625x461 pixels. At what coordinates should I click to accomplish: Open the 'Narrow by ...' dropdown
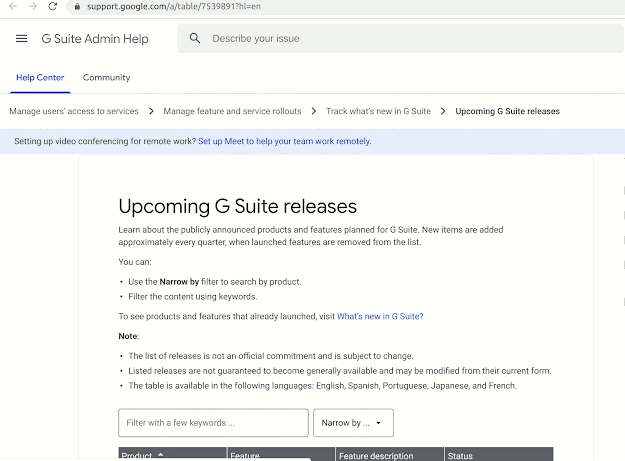click(x=353, y=423)
